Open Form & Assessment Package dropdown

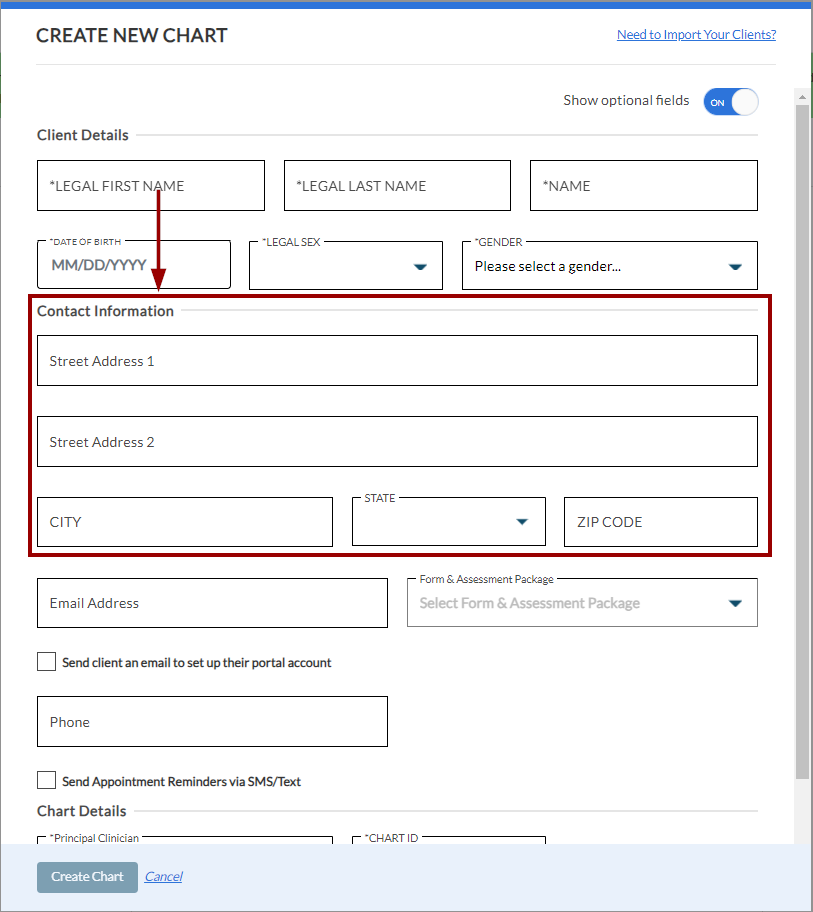coord(581,603)
